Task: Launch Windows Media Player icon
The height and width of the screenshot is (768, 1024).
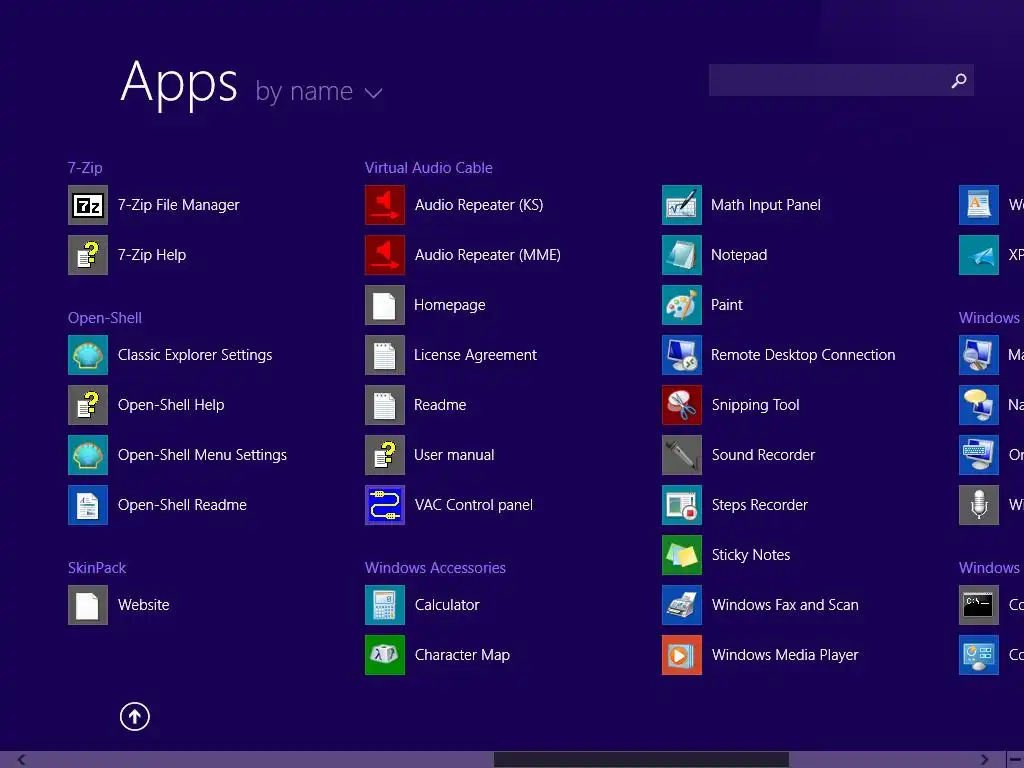Action: click(682, 655)
